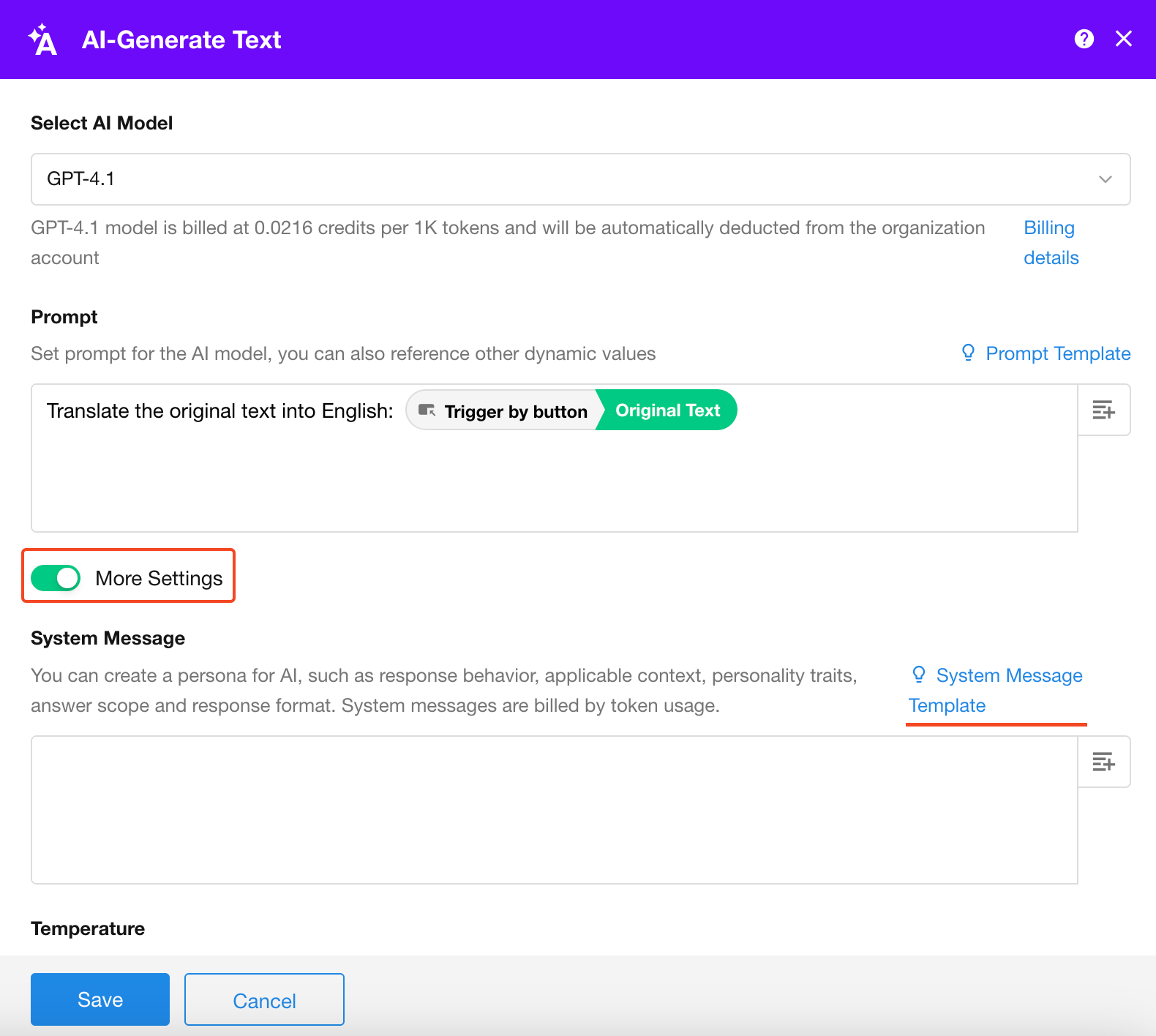Click the lightbulb icon beside Prompt Template
Image resolution: width=1156 pixels, height=1036 pixels.
968,353
